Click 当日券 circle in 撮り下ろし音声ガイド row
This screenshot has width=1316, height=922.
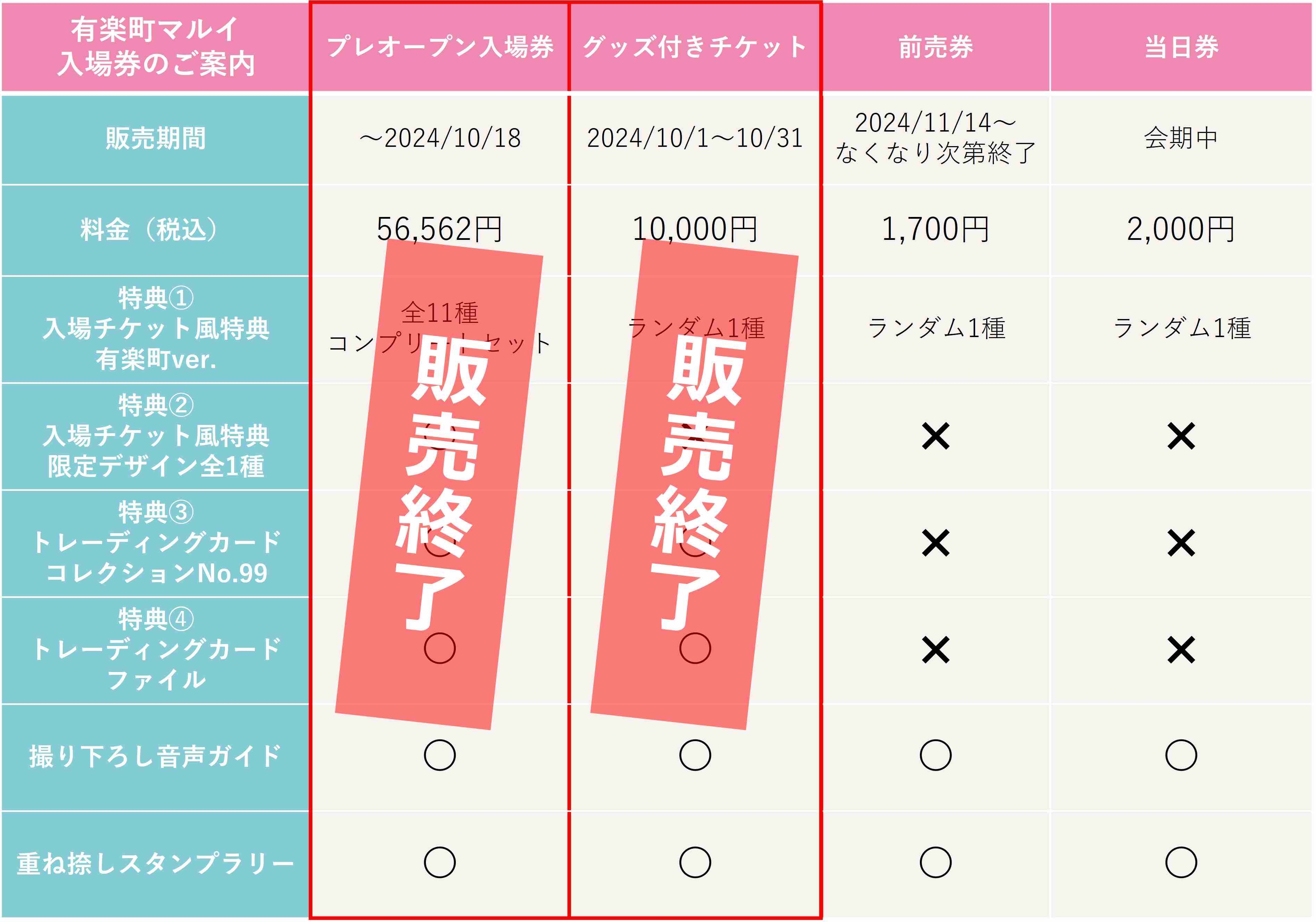pyautogui.click(x=1181, y=755)
